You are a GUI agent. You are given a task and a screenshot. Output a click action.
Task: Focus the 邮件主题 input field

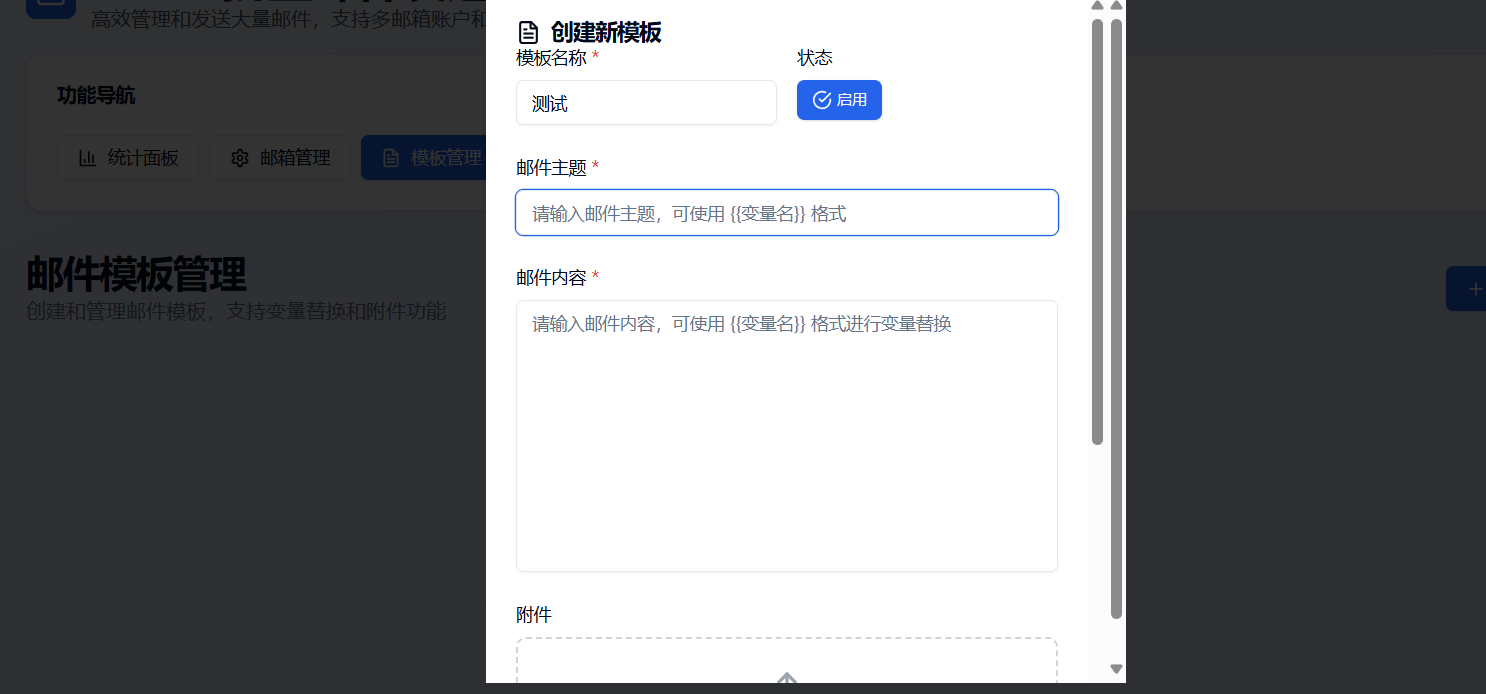[x=786, y=213]
